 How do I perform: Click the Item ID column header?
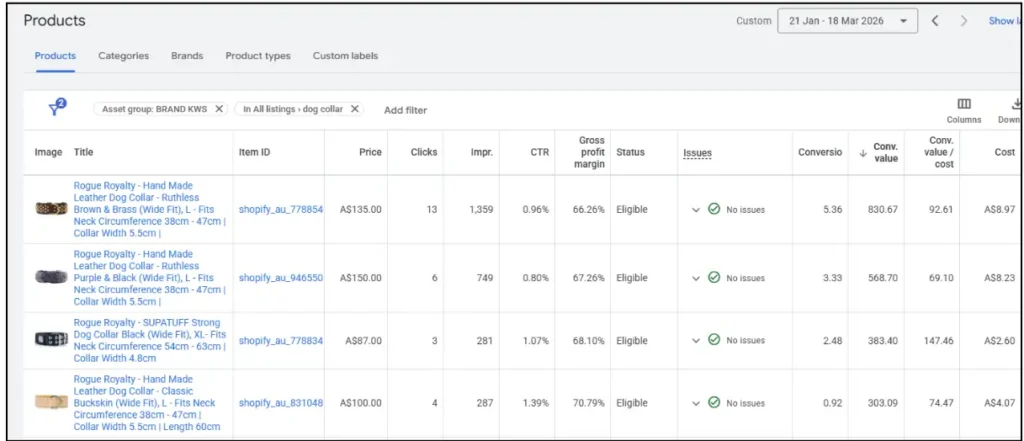(x=255, y=152)
